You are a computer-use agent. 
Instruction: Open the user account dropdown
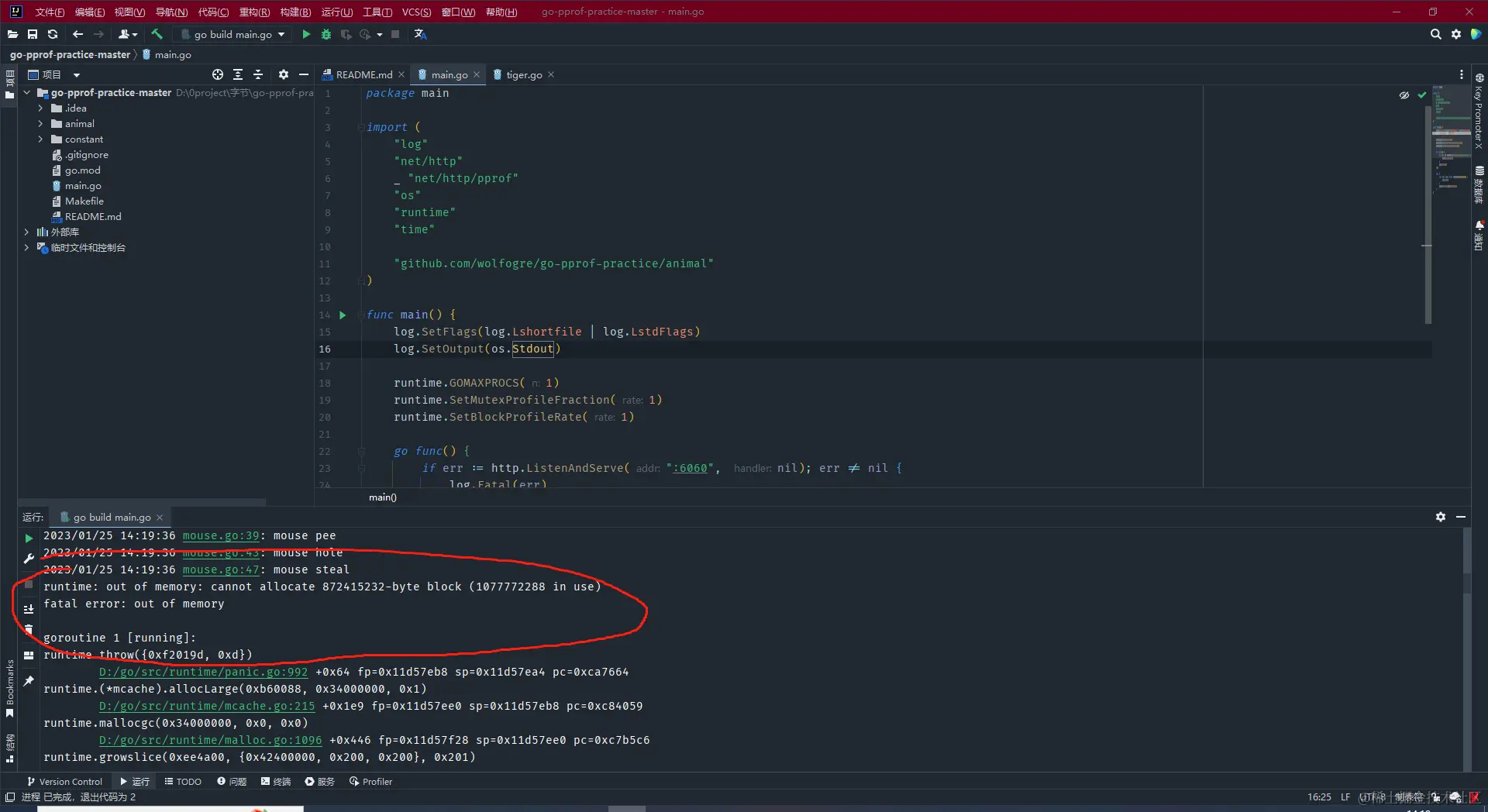128,34
